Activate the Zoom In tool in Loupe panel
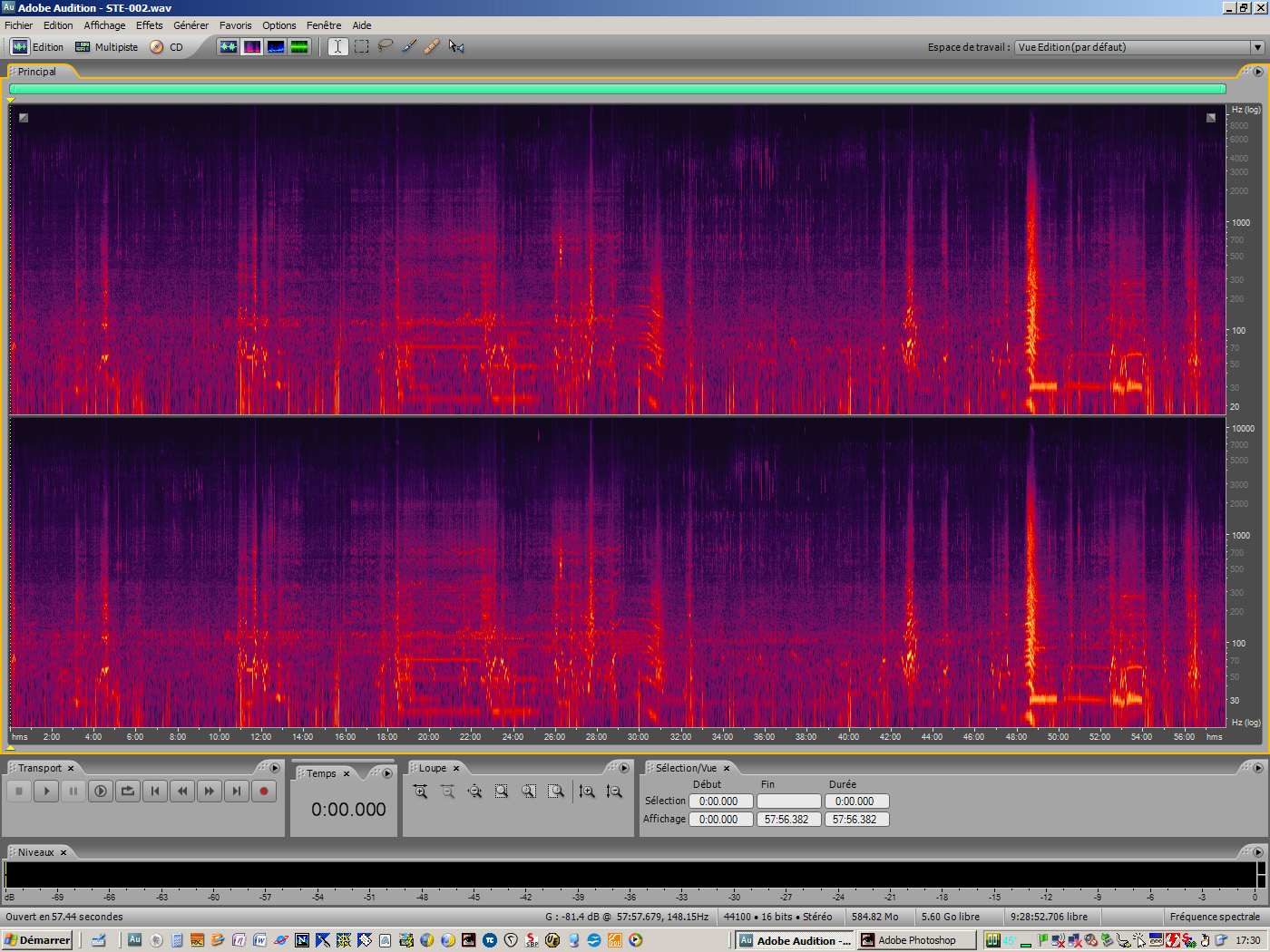 click(x=420, y=791)
